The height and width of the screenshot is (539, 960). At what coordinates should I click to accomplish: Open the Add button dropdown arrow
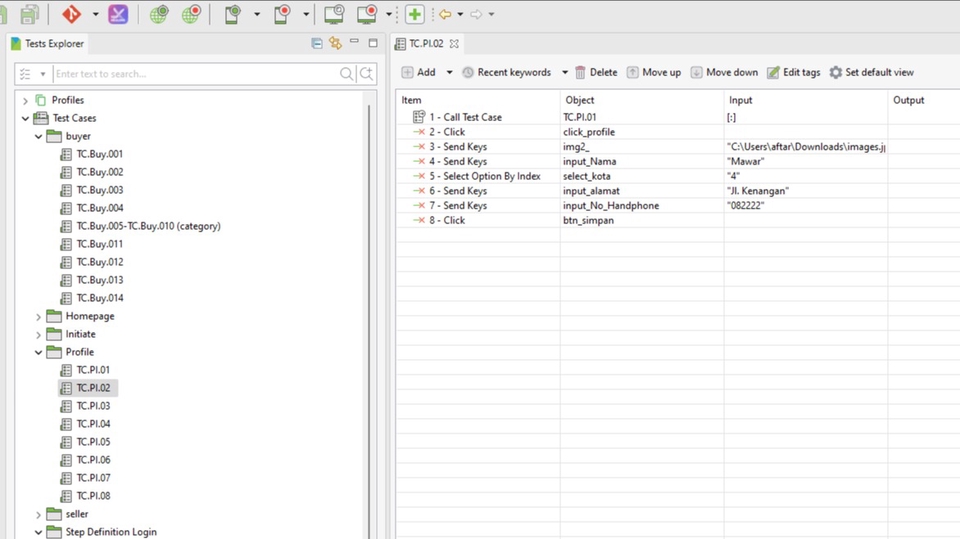[x=449, y=72]
